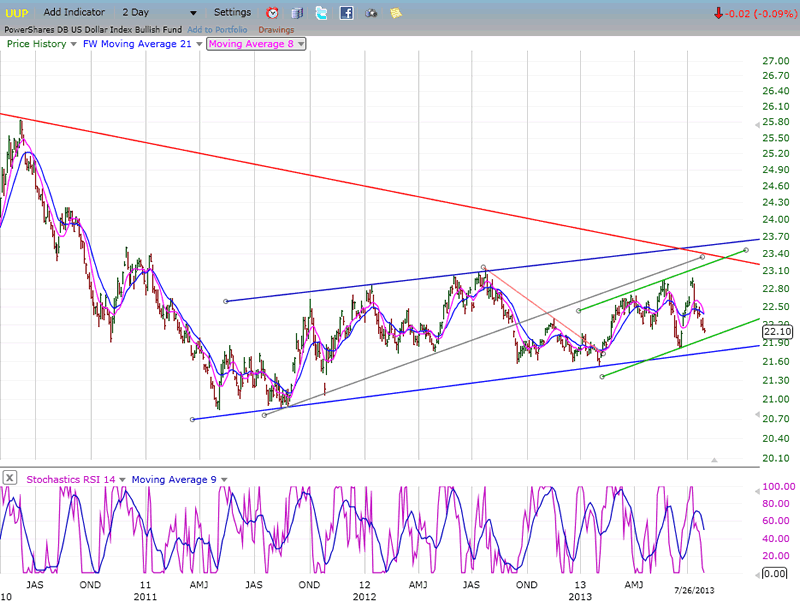Click the icon right of alarm clock

(x=297, y=13)
